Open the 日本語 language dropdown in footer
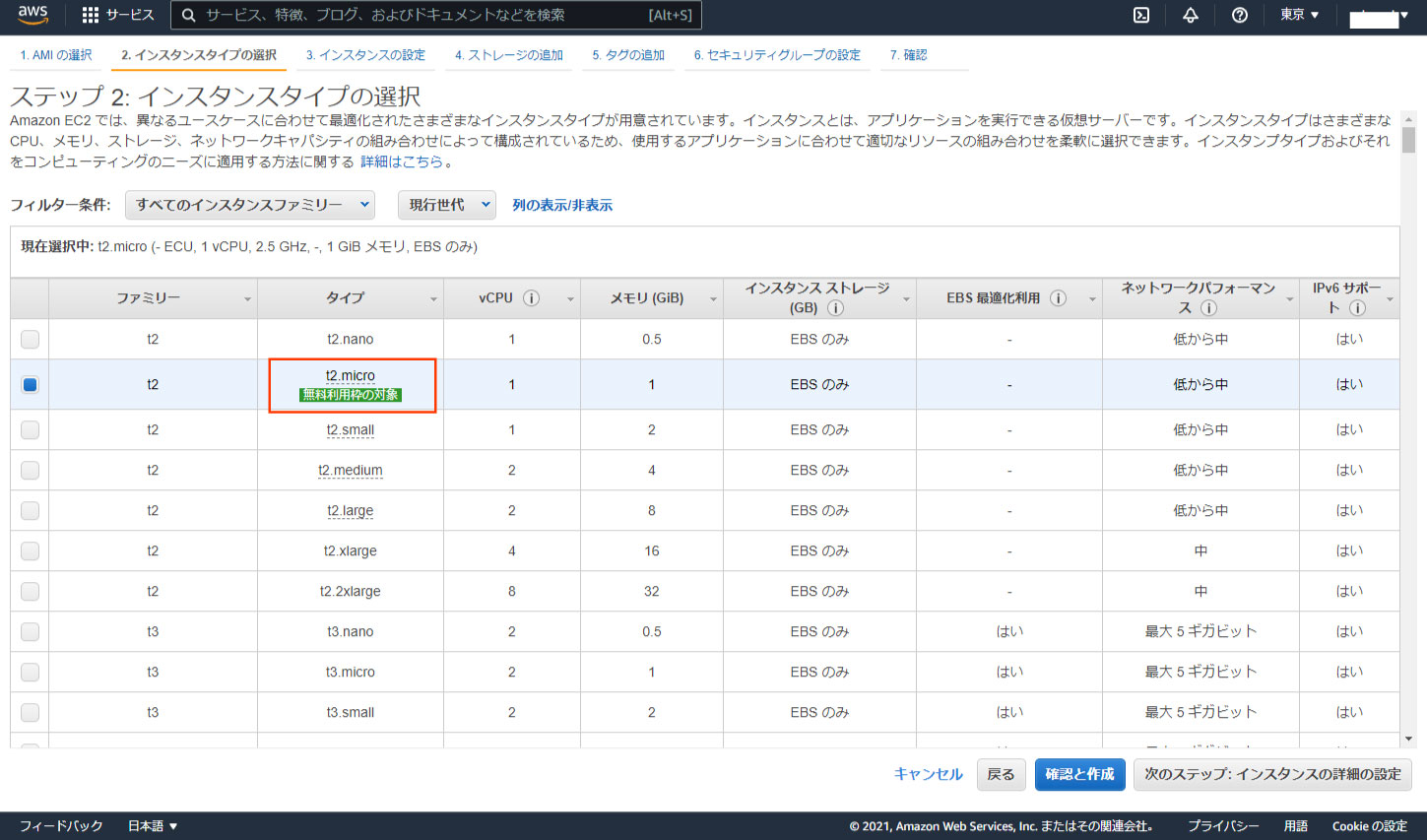This screenshot has width=1427, height=840. pyautogui.click(x=153, y=826)
